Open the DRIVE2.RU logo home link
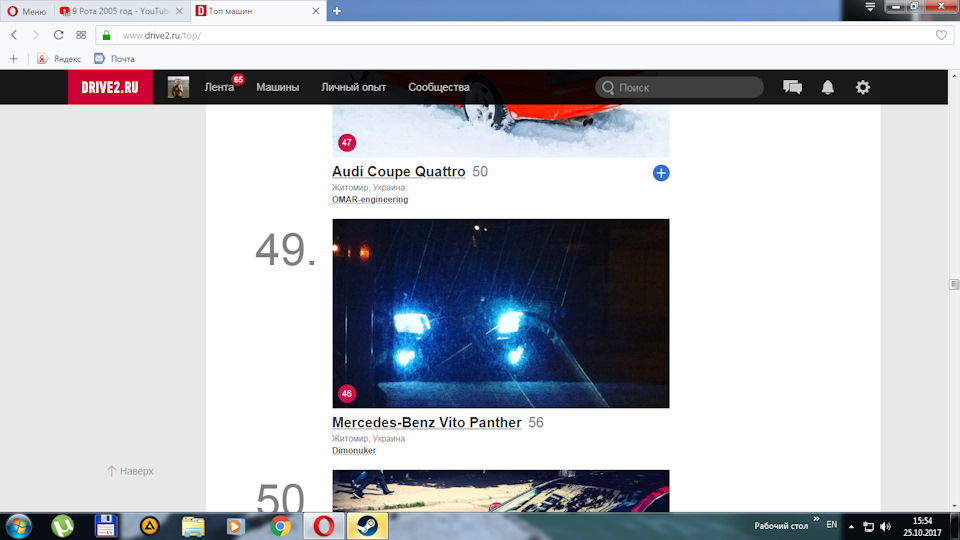 click(x=110, y=87)
